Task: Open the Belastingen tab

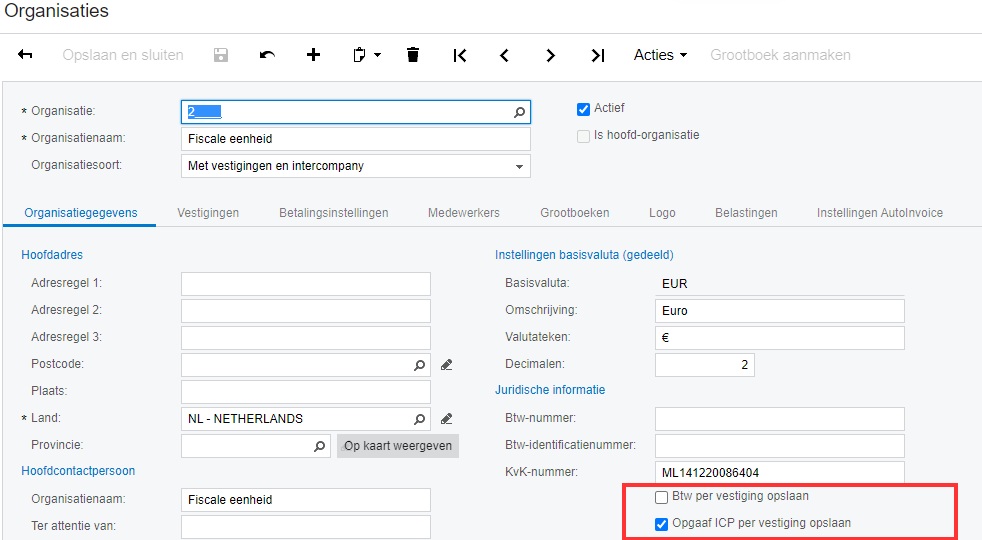Action: [x=746, y=213]
